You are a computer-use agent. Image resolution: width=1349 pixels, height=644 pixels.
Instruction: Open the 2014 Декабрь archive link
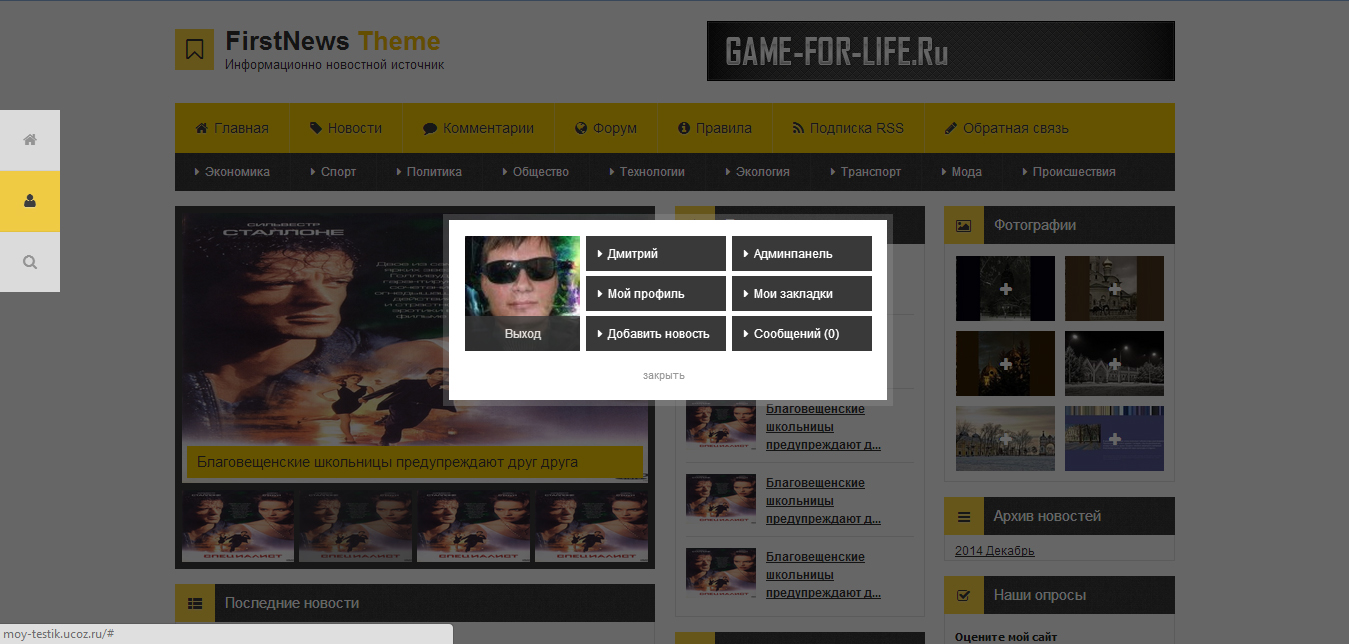coord(995,551)
